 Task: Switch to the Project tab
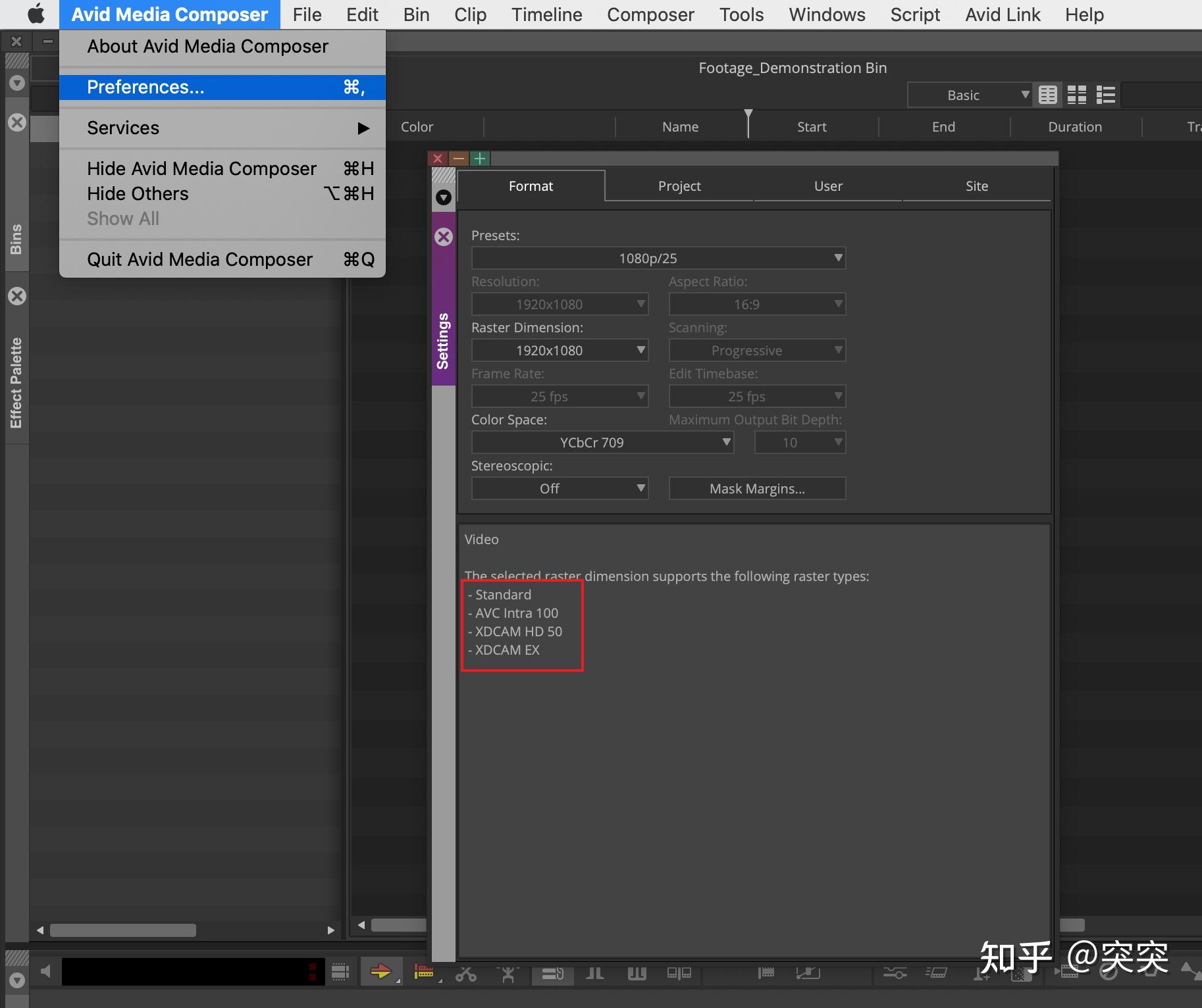point(679,186)
